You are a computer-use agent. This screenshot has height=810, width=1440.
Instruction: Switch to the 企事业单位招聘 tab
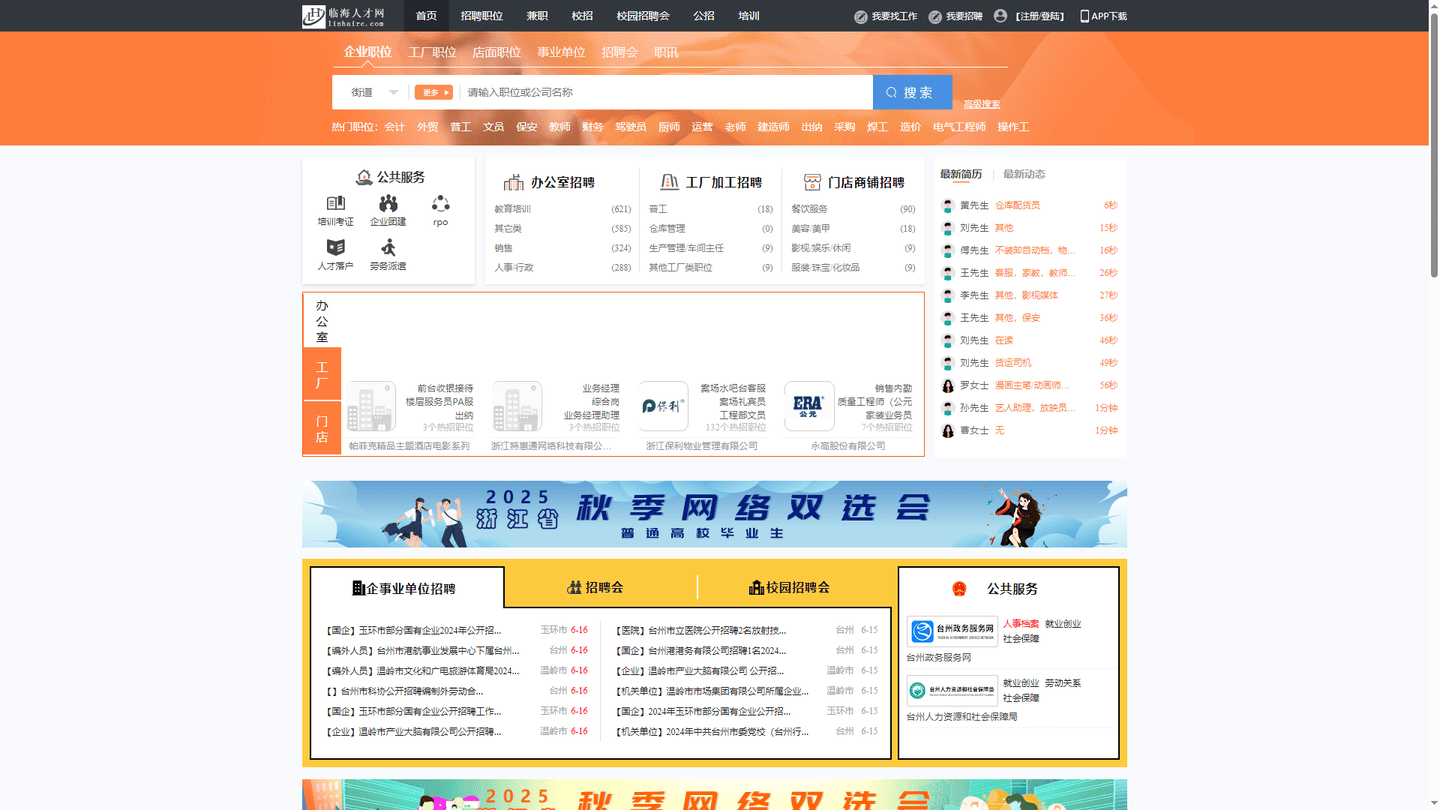407,588
